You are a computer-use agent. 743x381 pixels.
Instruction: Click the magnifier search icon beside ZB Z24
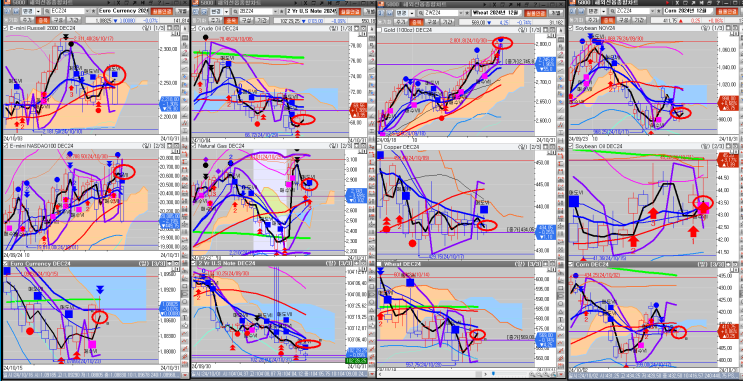tap(235, 11)
